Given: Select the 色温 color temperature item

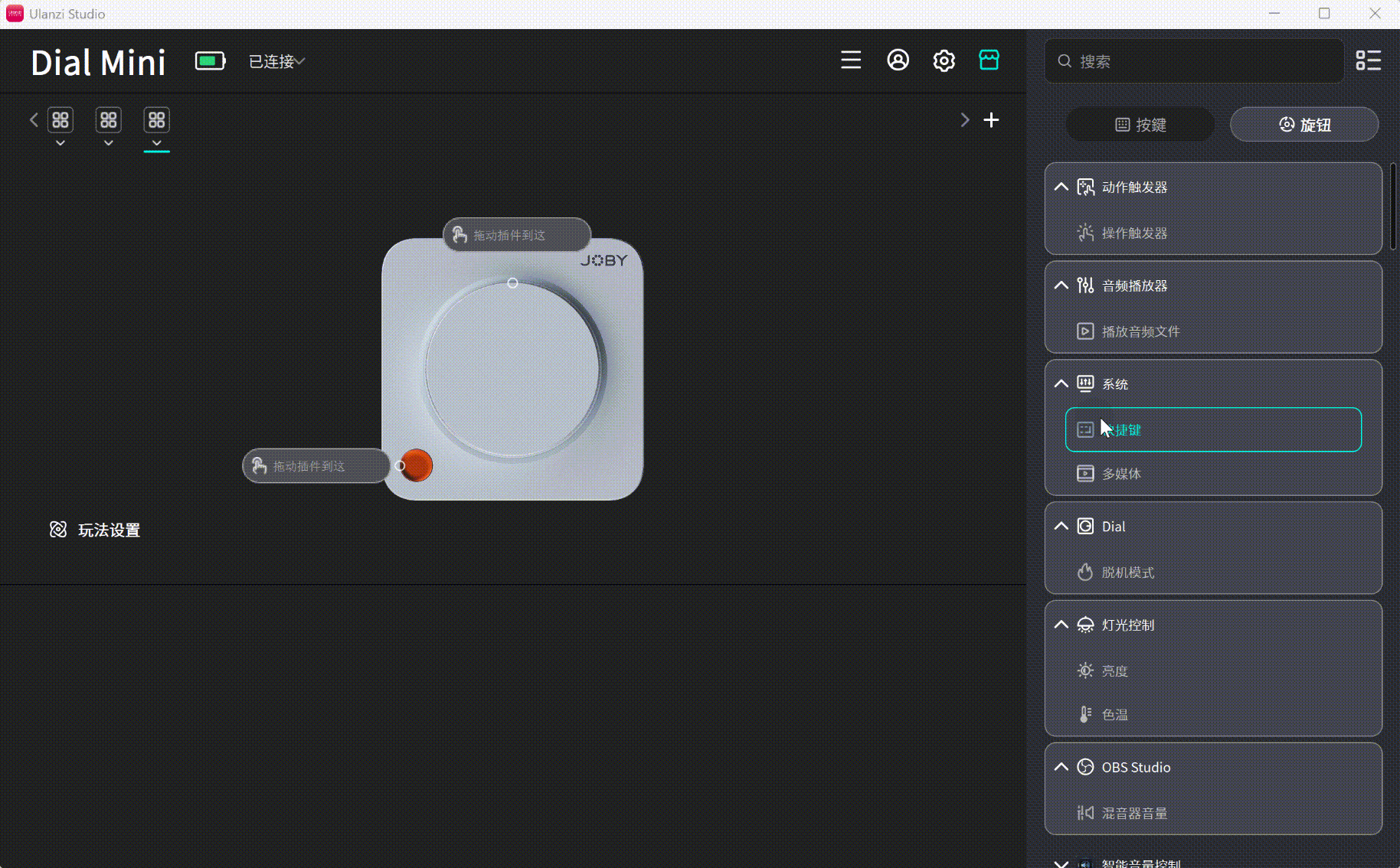Looking at the screenshot, I should click(x=1213, y=715).
